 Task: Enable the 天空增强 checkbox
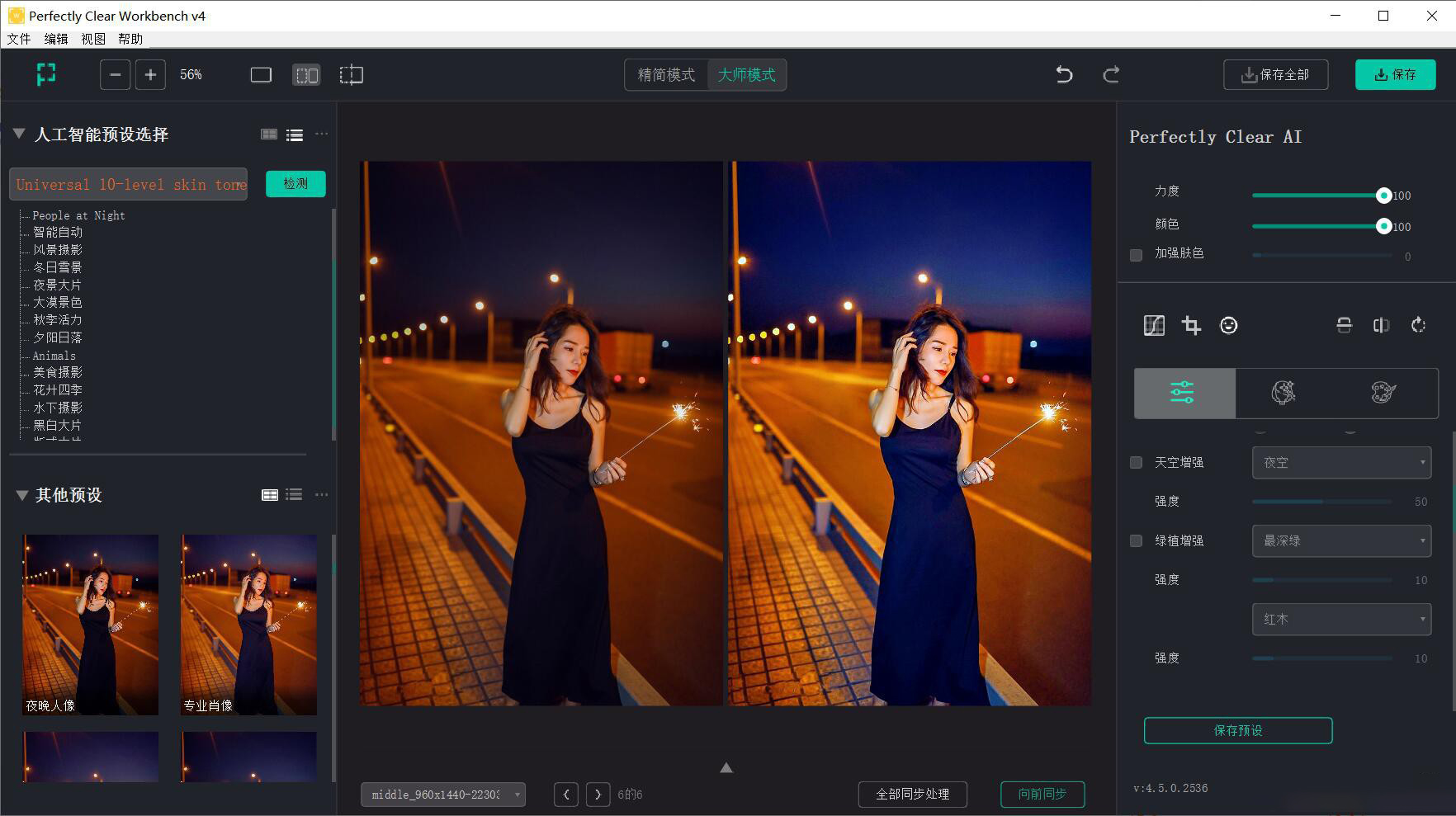pos(1136,463)
